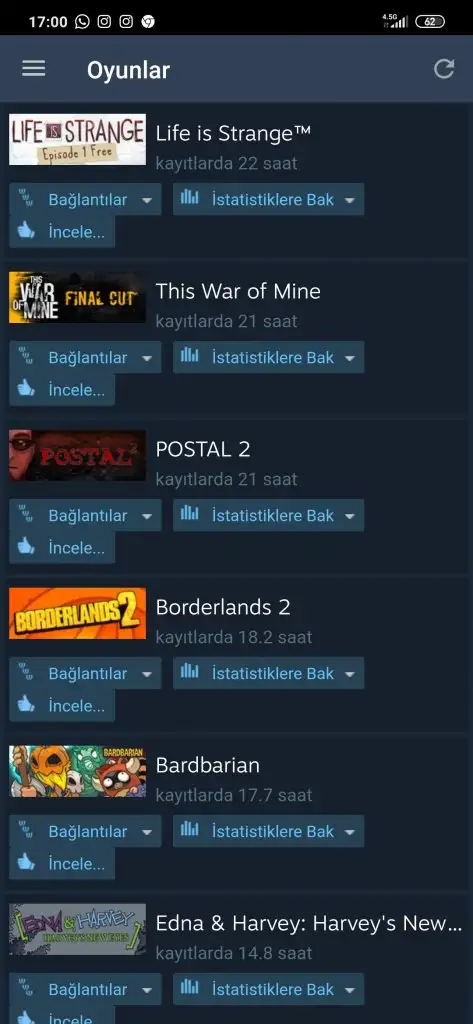Open the hamburger menu

coord(34,69)
